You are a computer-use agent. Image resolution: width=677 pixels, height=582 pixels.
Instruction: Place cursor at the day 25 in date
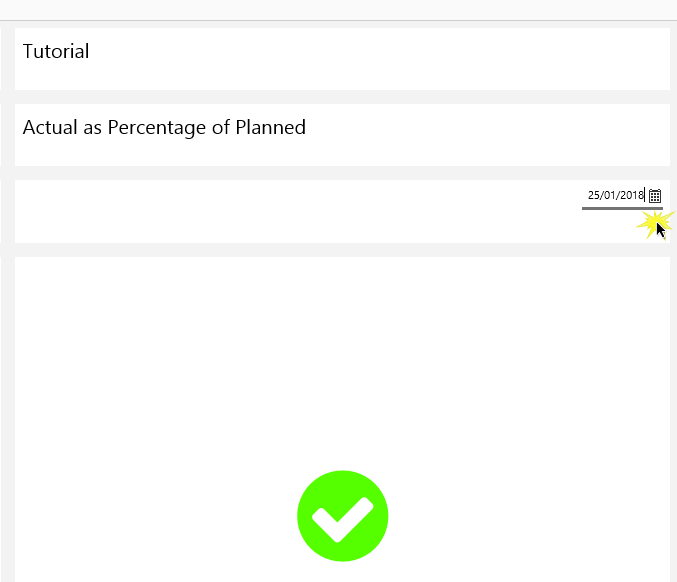pos(593,196)
